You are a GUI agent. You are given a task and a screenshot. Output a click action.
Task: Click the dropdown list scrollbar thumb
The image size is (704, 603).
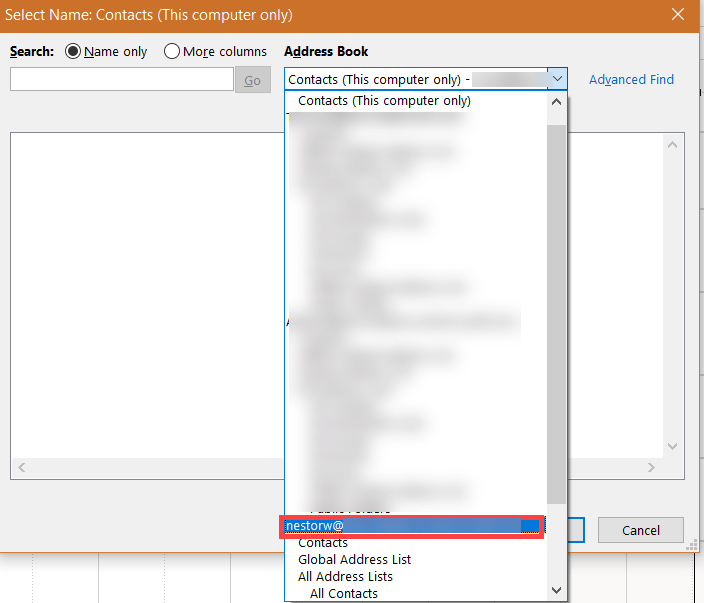[x=556, y=314]
